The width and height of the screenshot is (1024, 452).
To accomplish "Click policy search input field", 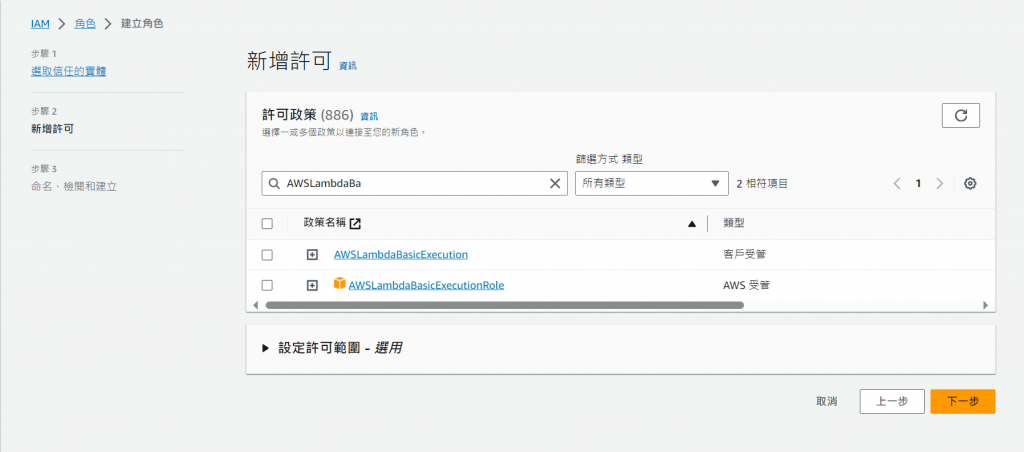I will click(x=415, y=184).
